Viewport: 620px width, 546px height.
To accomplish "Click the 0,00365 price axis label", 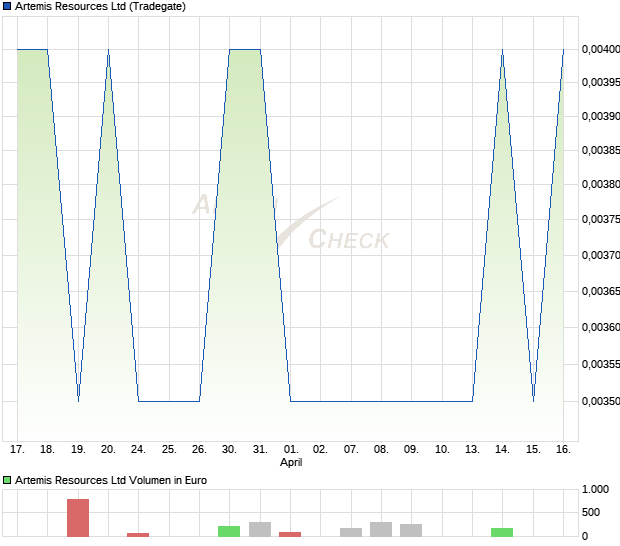I will (601, 291).
